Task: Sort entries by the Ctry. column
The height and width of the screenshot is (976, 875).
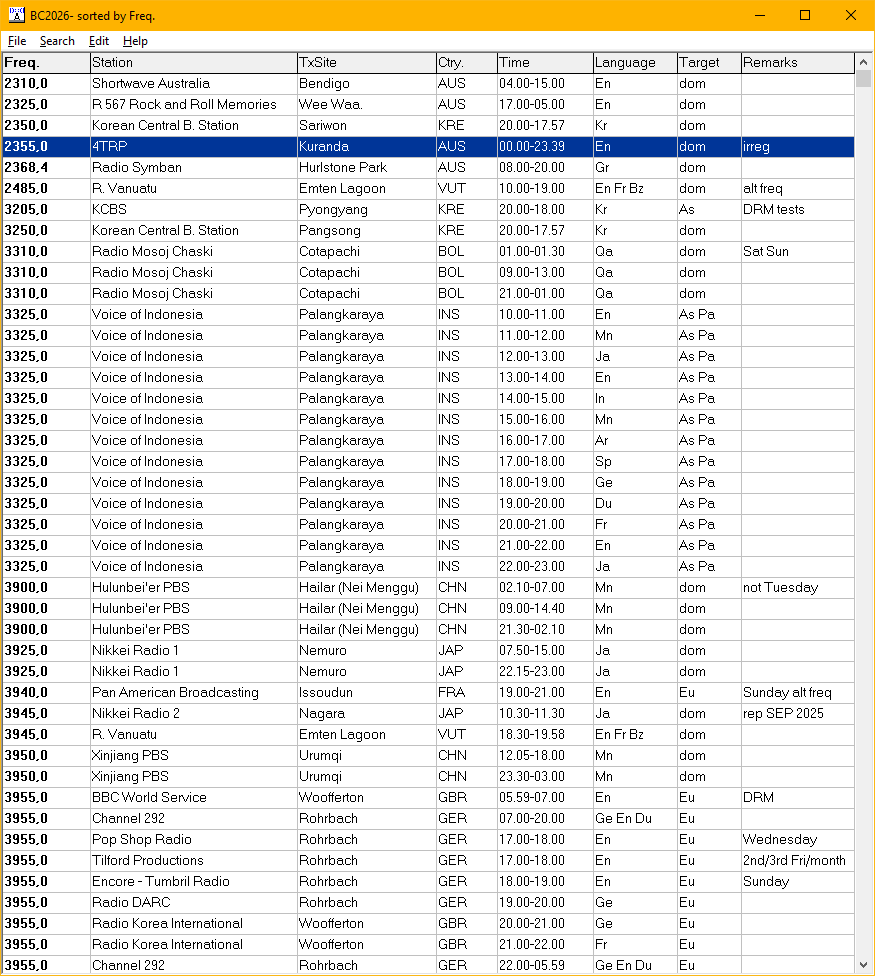Action: (464, 62)
